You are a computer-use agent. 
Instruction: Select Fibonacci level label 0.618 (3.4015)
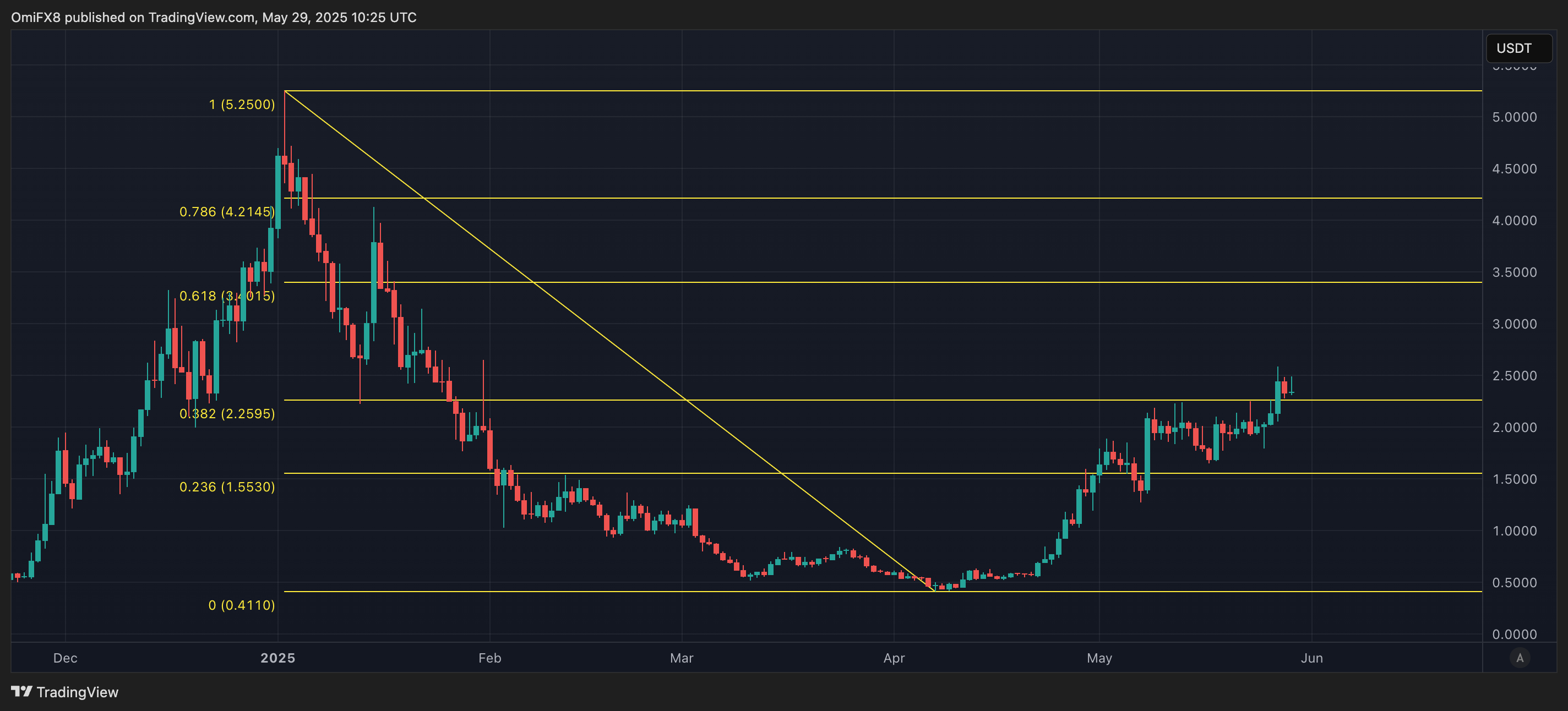(x=227, y=296)
